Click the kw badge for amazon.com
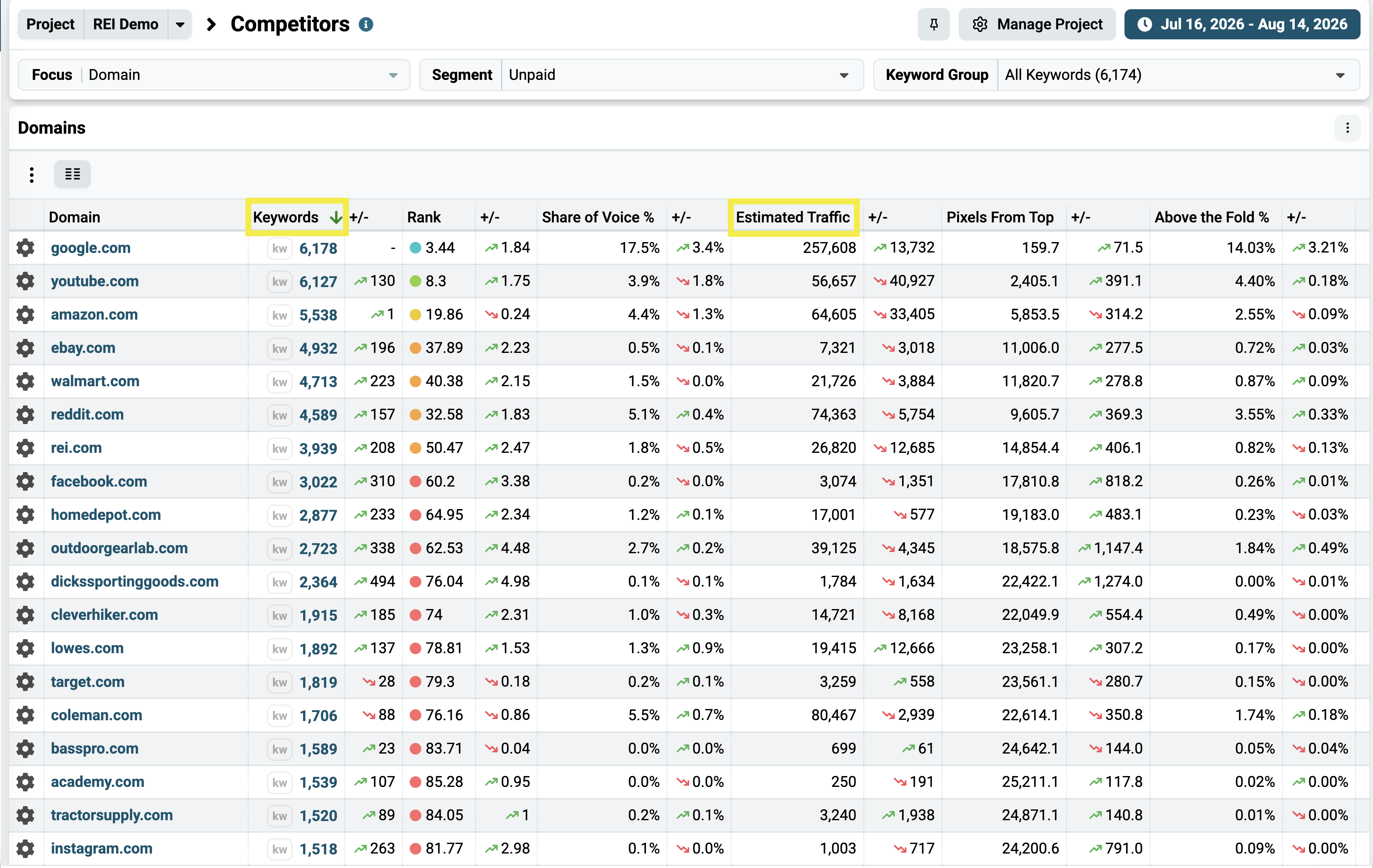Image resolution: width=1373 pixels, height=868 pixels. click(x=279, y=315)
